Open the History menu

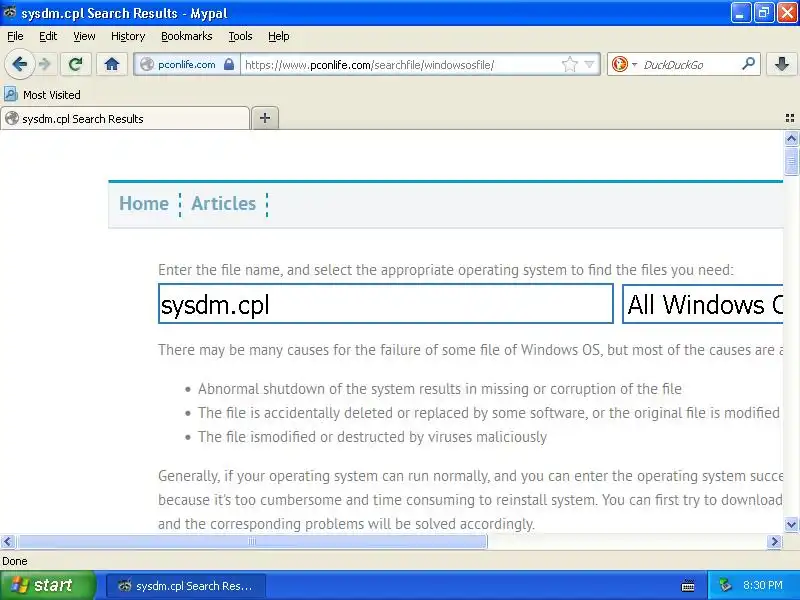(x=128, y=36)
